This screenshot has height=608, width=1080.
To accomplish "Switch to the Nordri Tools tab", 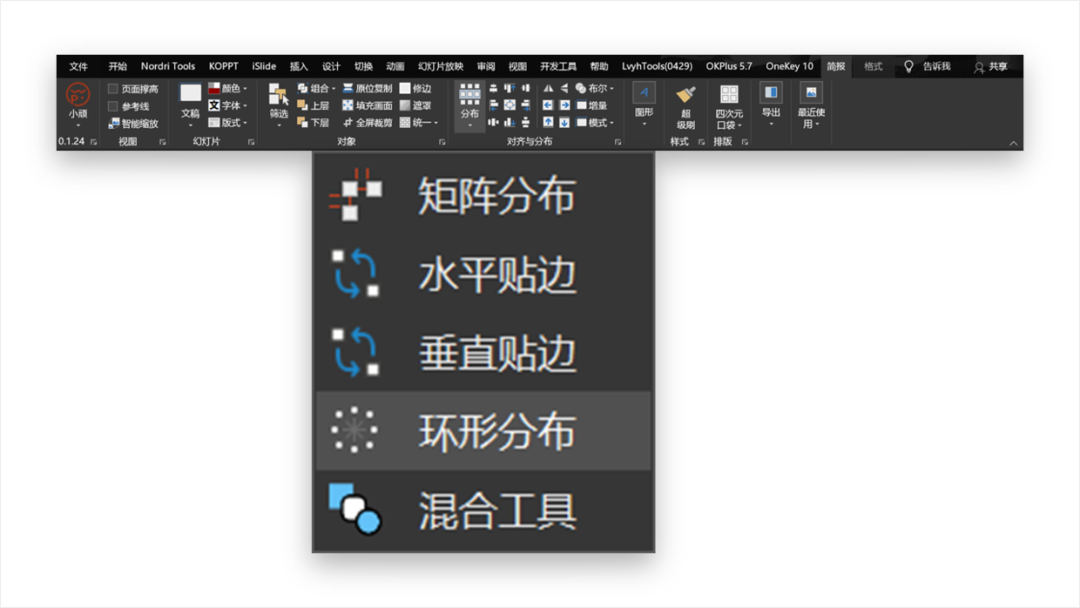I will click(x=168, y=66).
